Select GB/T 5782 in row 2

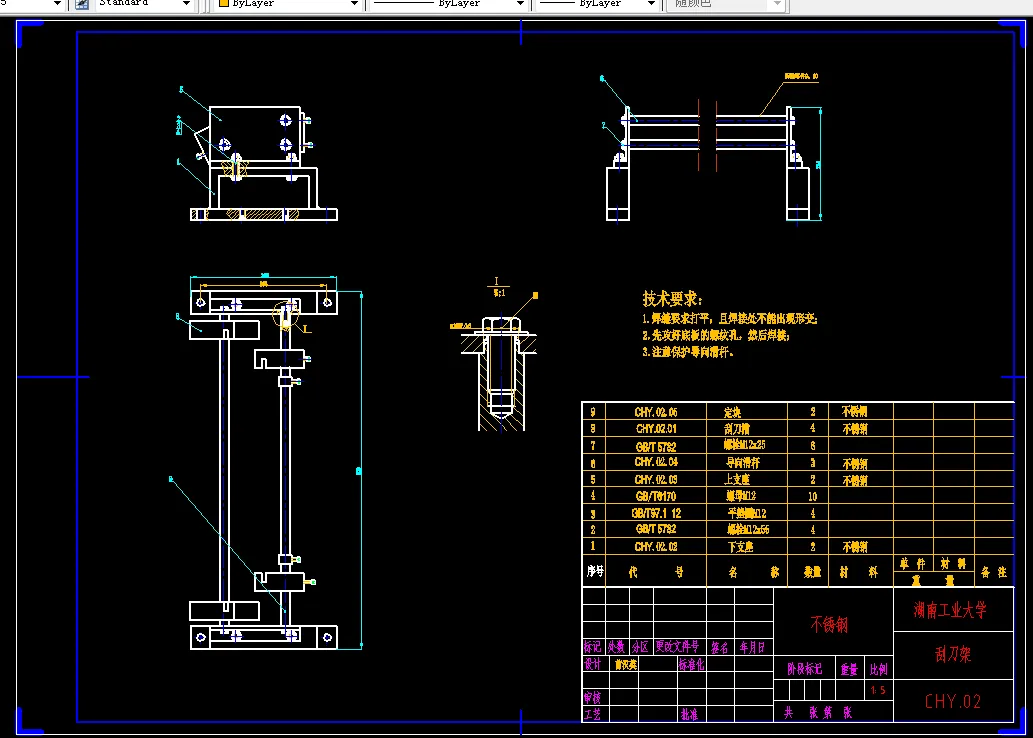click(x=656, y=529)
